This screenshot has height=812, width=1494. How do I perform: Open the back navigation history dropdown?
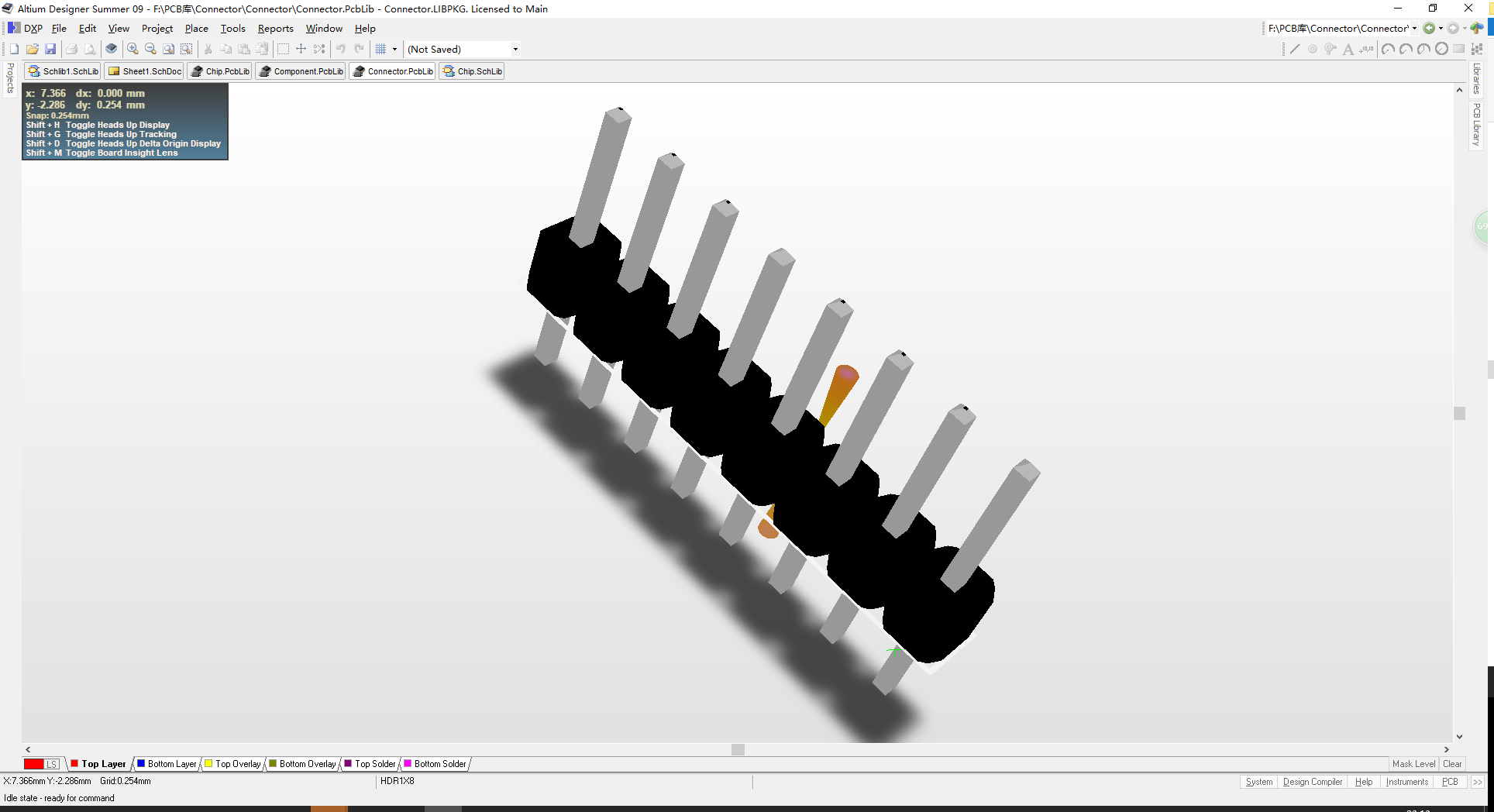pyautogui.click(x=1441, y=29)
